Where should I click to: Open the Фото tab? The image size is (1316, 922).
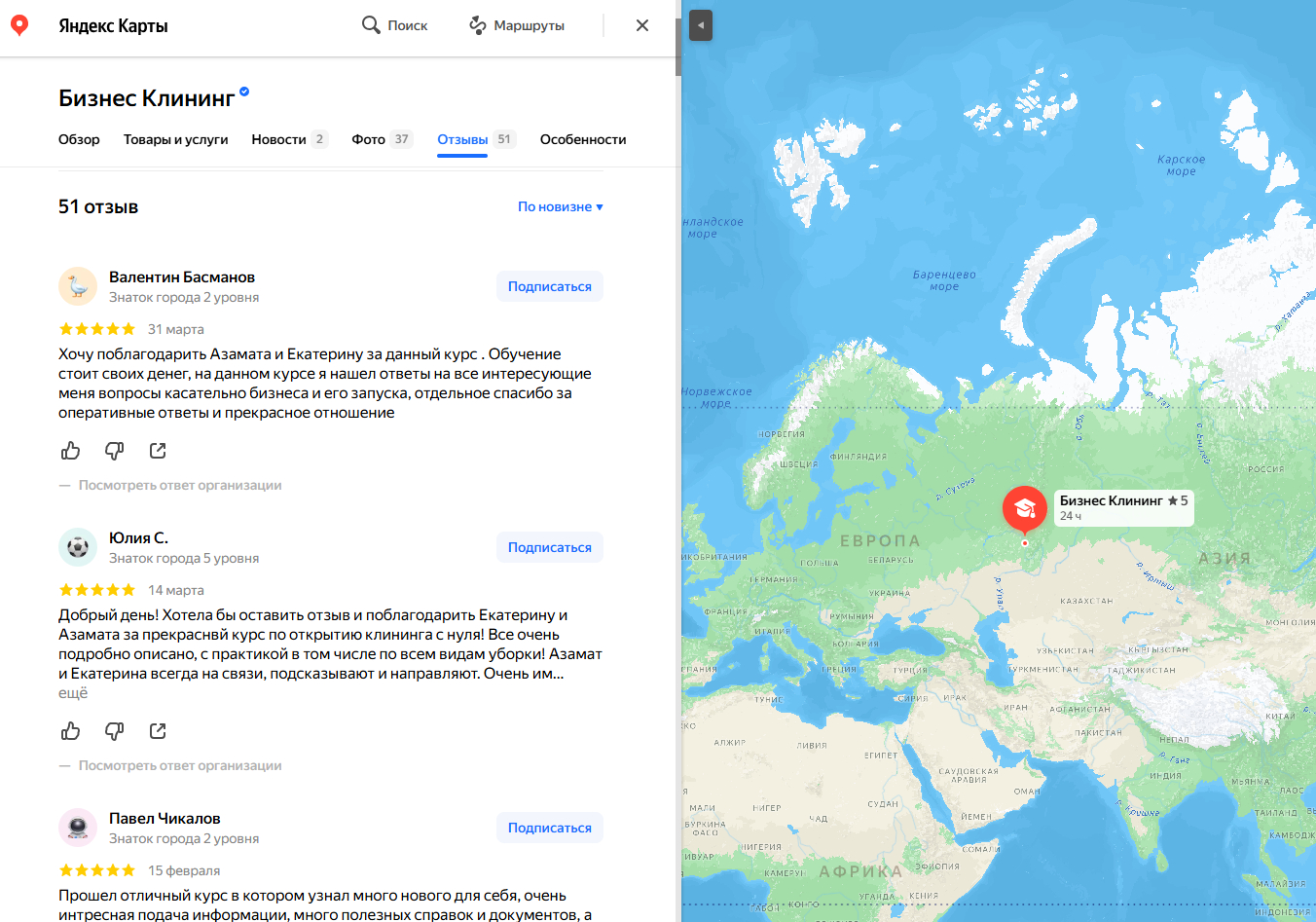click(383, 139)
